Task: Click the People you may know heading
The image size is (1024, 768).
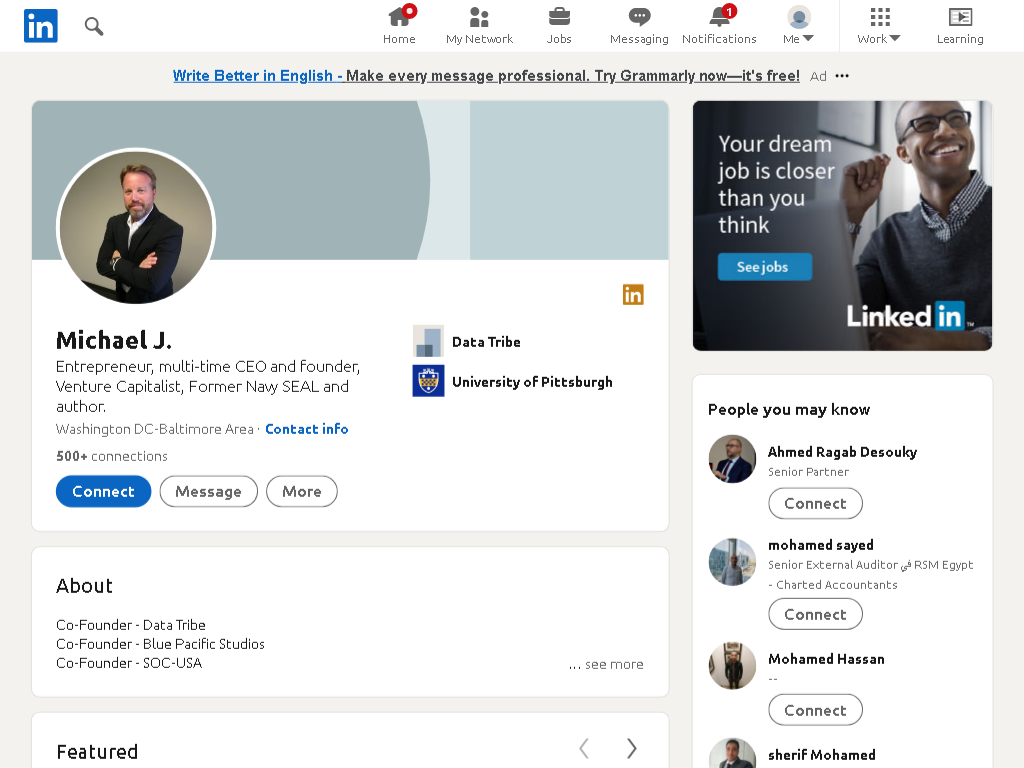Action: (x=789, y=409)
